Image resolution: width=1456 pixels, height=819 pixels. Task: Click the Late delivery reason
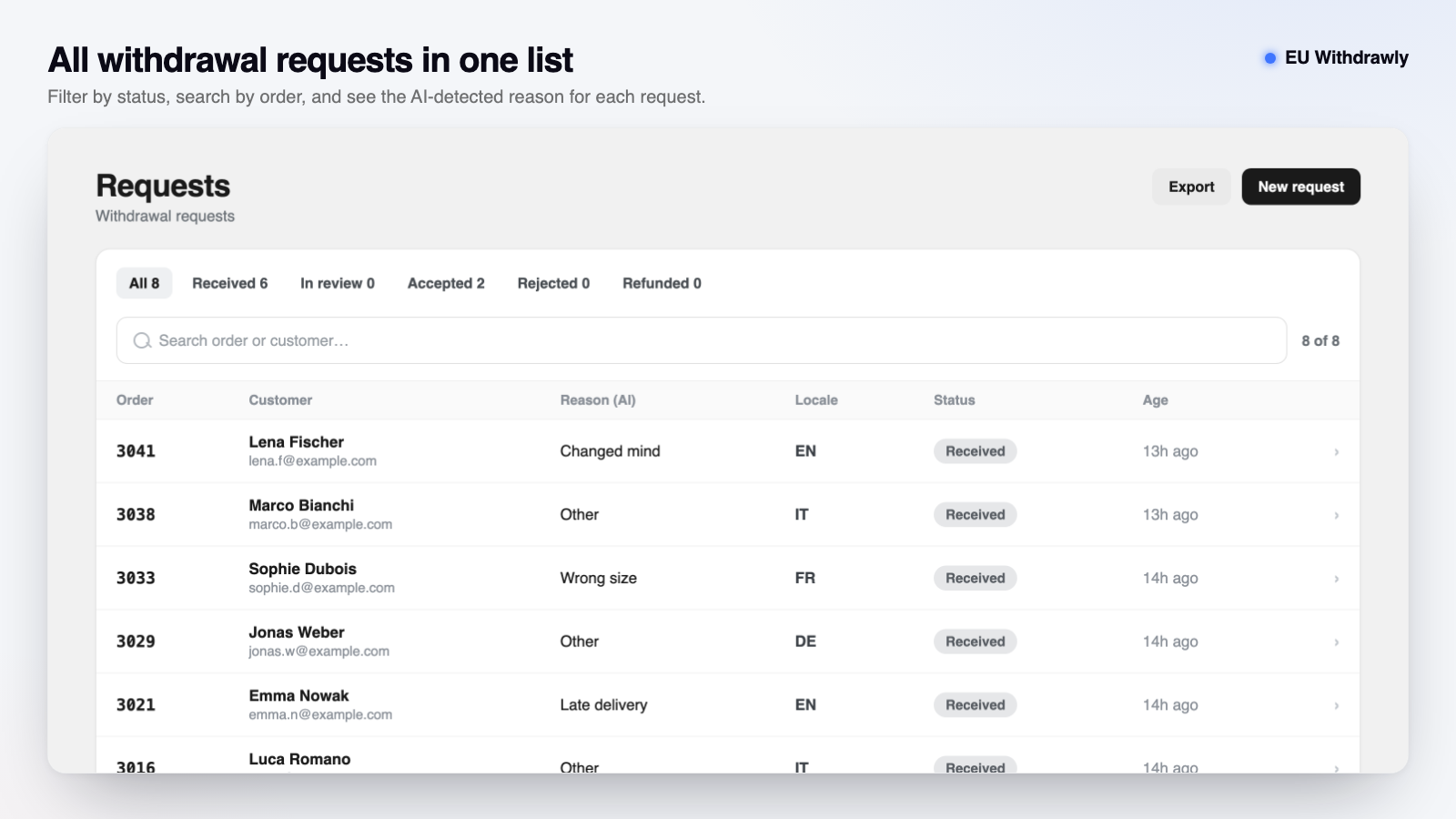(603, 705)
